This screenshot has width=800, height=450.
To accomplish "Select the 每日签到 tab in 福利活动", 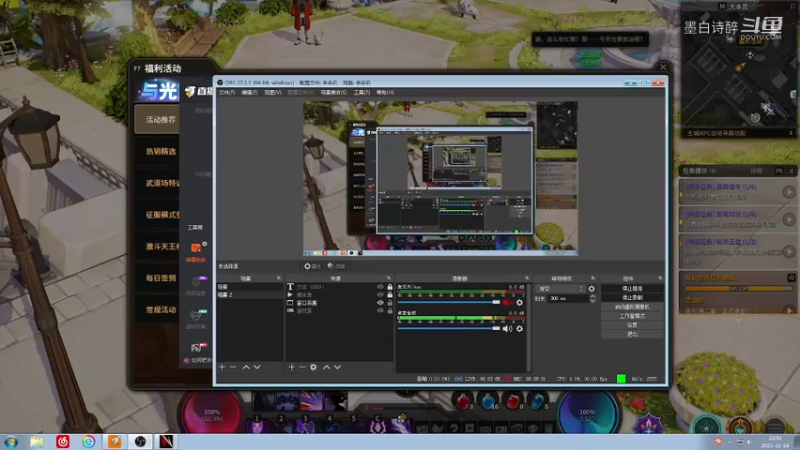I will click(x=158, y=278).
